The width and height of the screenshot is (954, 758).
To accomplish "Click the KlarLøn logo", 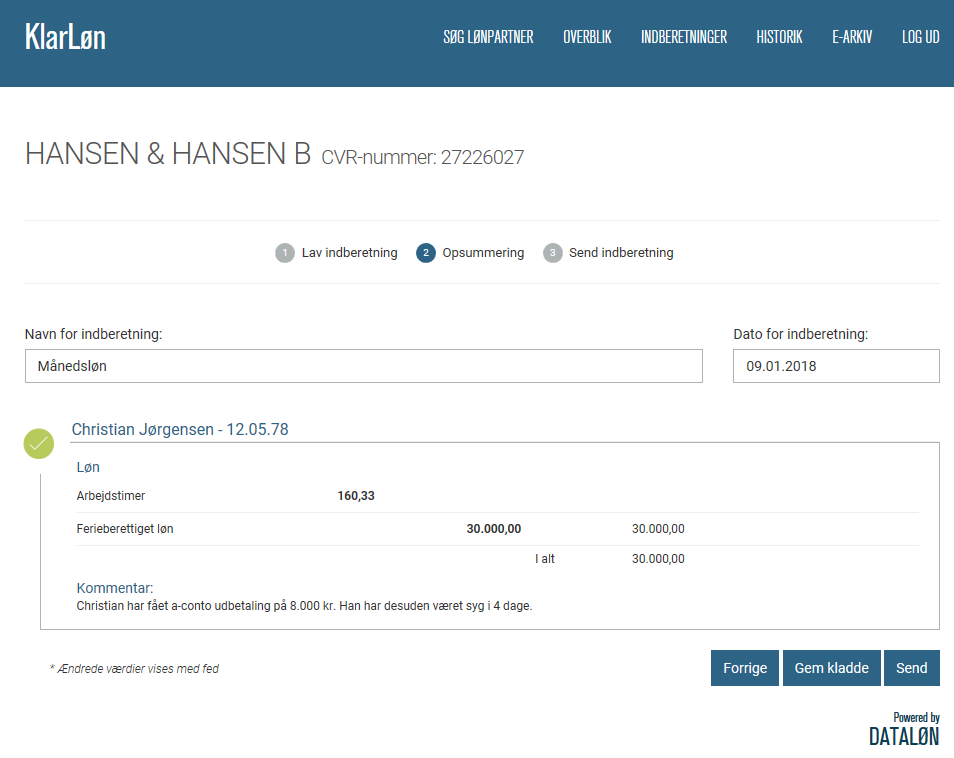I will click(x=65, y=37).
